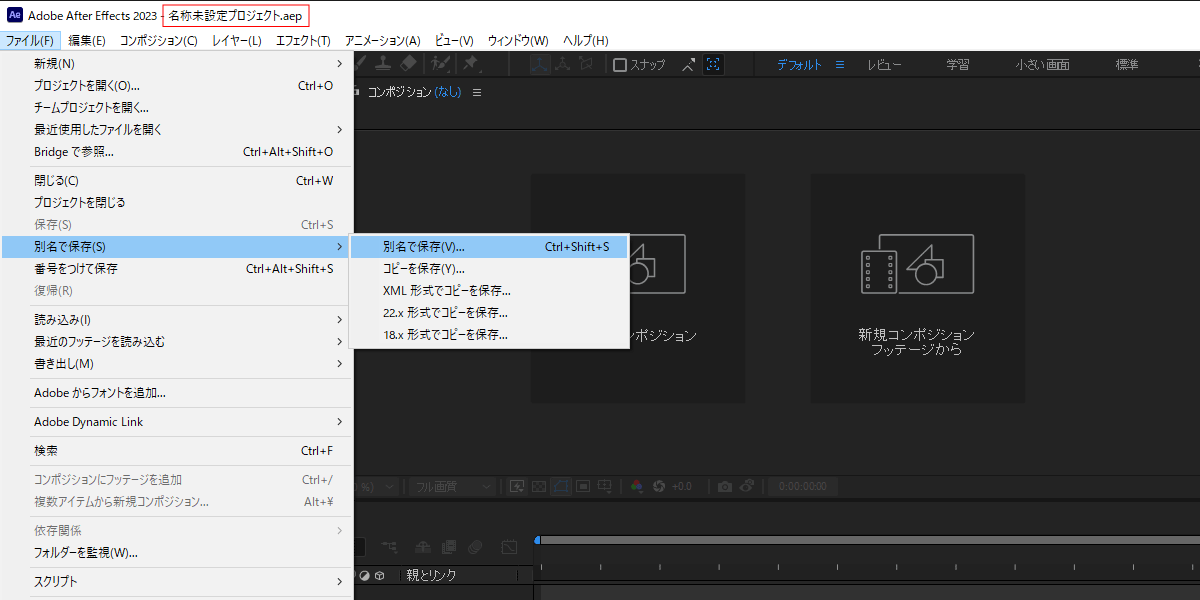Select the Clone Stamp tool

point(383,64)
